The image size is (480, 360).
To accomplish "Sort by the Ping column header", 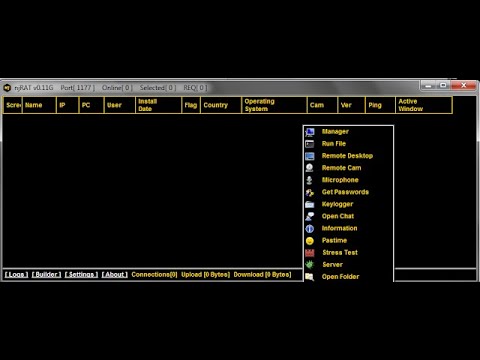I will point(380,105).
